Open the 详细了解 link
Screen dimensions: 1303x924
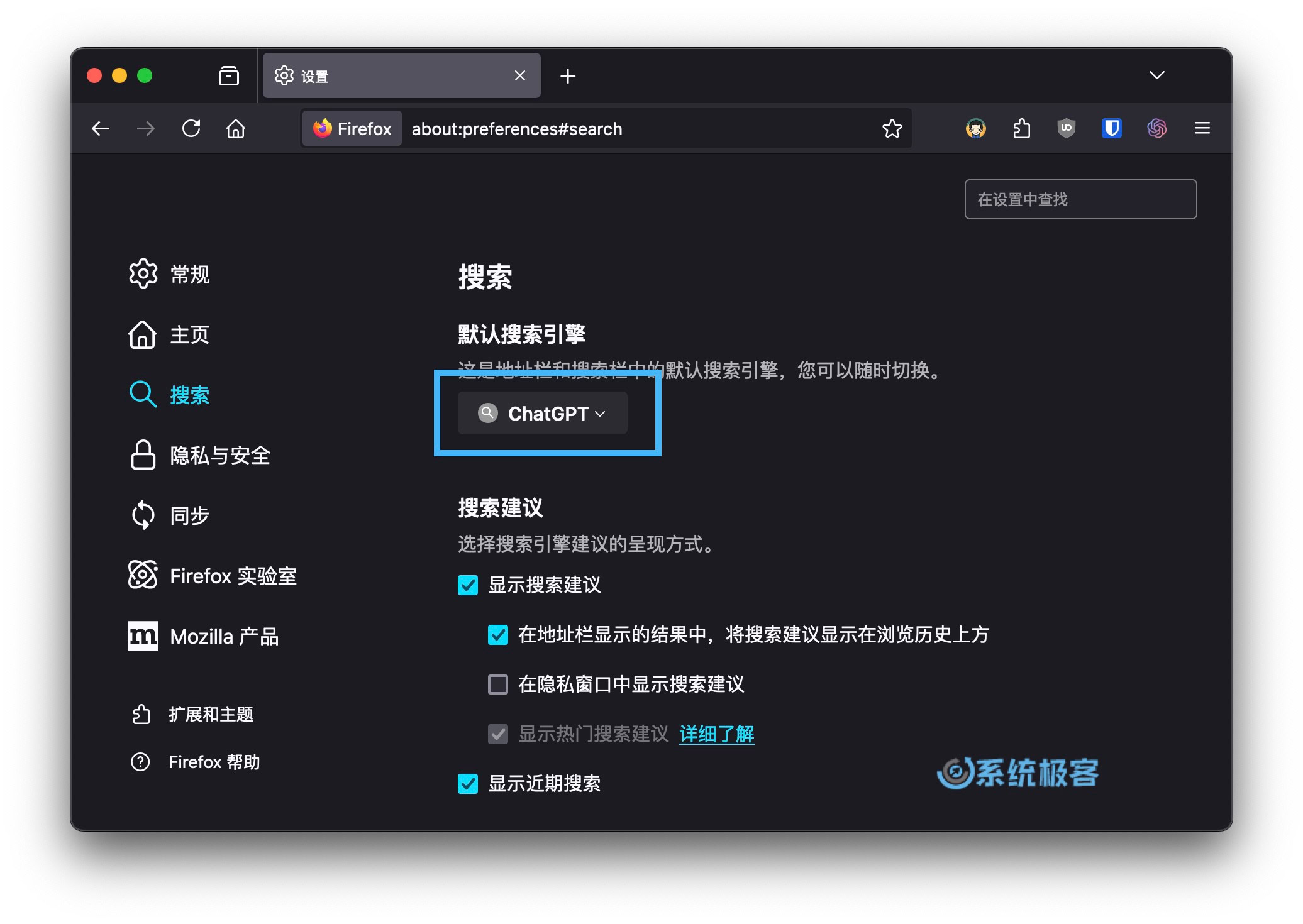(x=717, y=734)
